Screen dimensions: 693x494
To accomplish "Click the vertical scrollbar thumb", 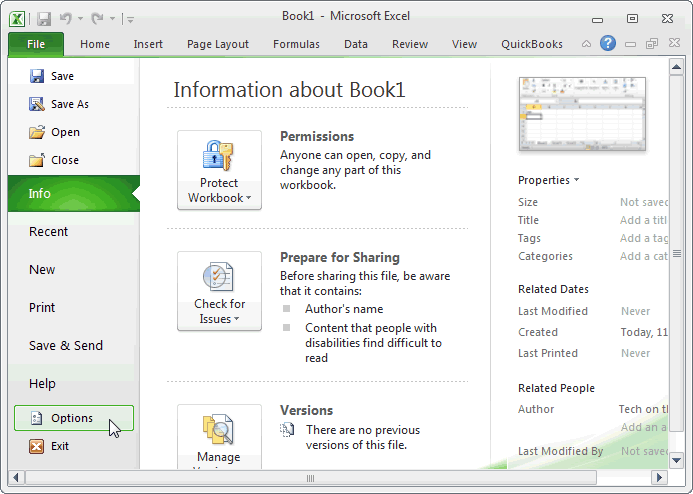I will click(x=676, y=253).
